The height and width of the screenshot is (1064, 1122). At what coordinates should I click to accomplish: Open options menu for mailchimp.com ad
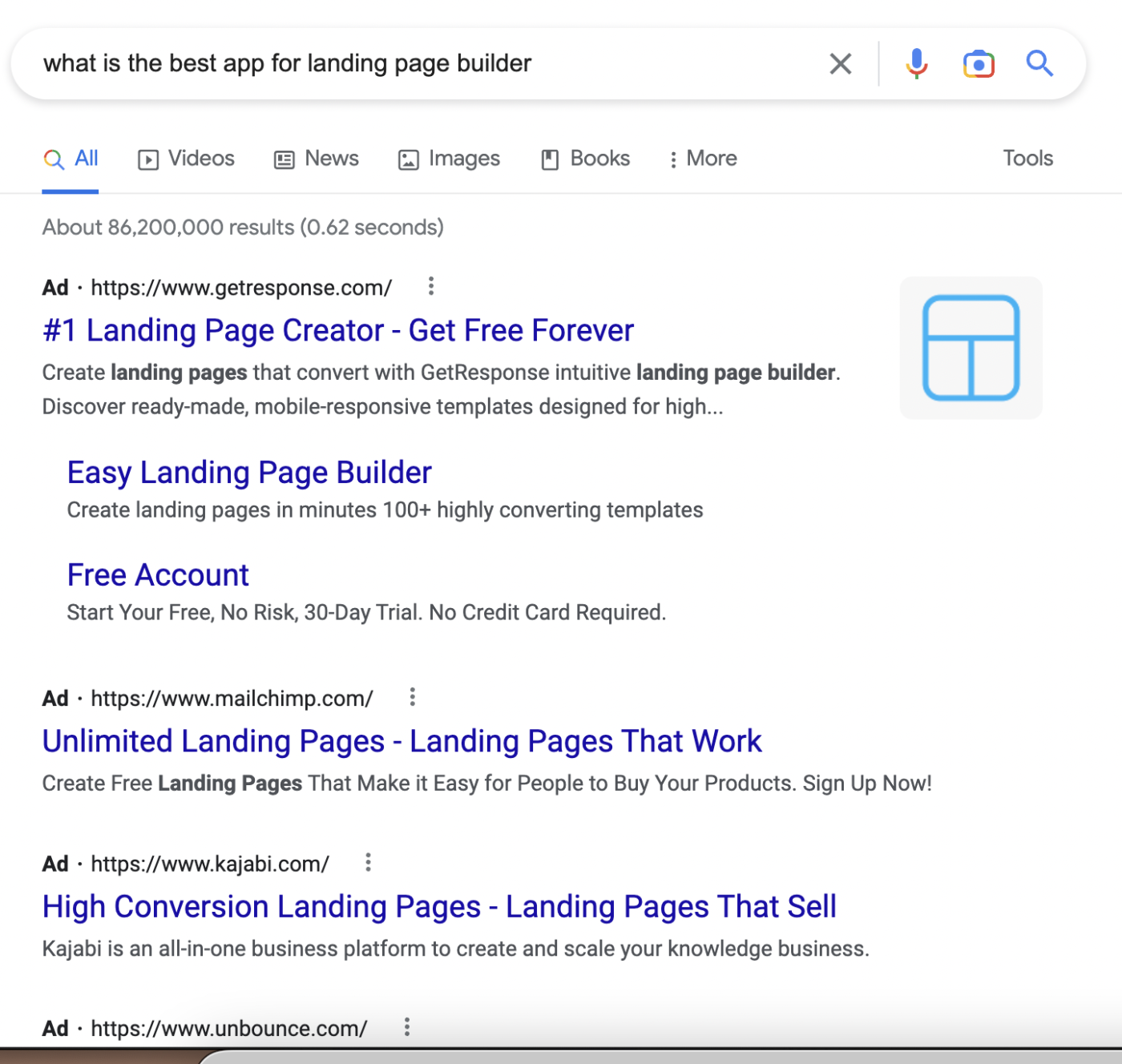(x=413, y=697)
